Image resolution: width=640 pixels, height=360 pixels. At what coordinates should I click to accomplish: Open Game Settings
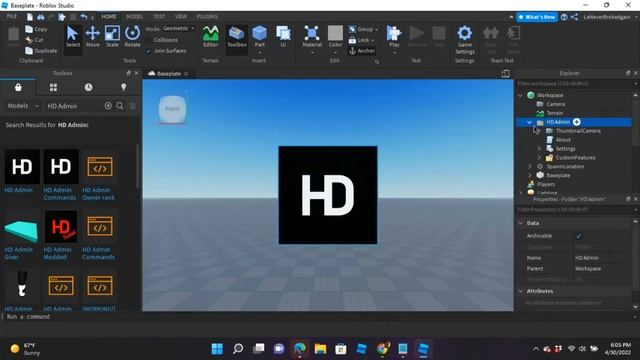coord(465,40)
